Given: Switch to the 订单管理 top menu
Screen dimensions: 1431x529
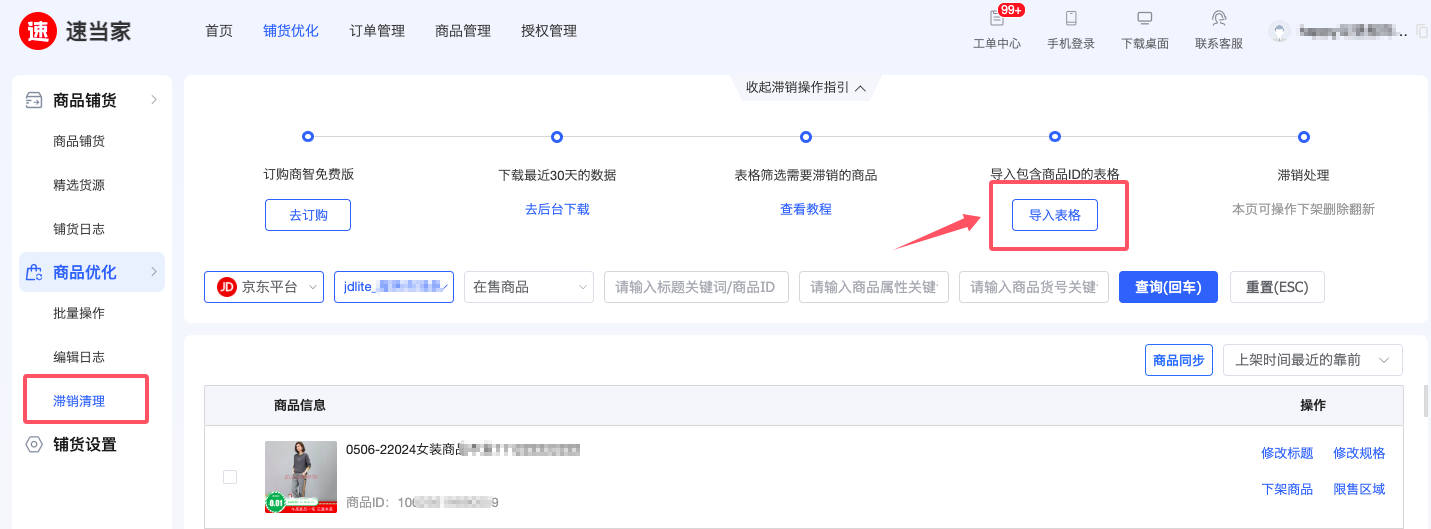Looking at the screenshot, I should 377,31.
